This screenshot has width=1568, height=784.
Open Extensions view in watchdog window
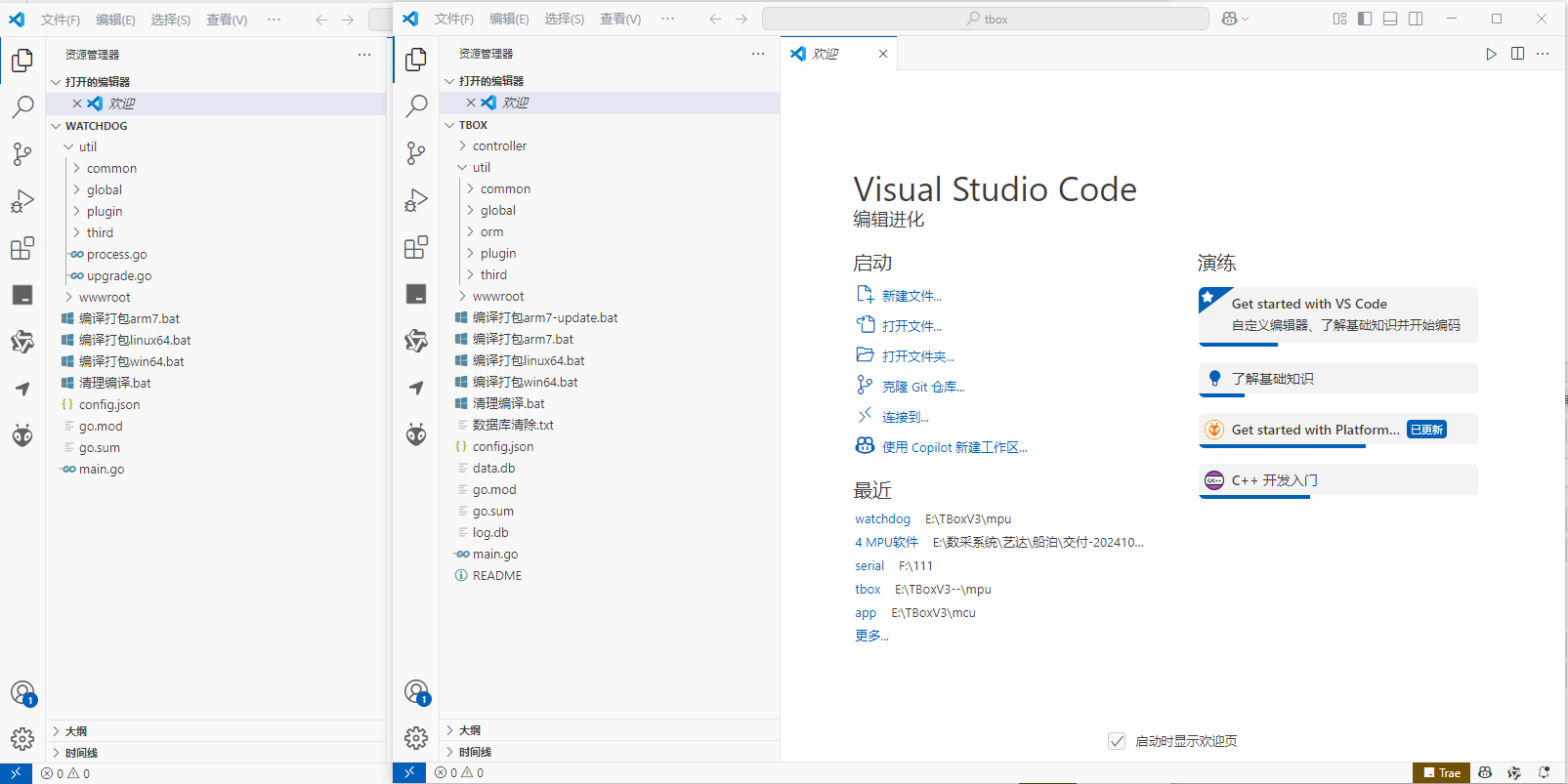pyautogui.click(x=22, y=248)
